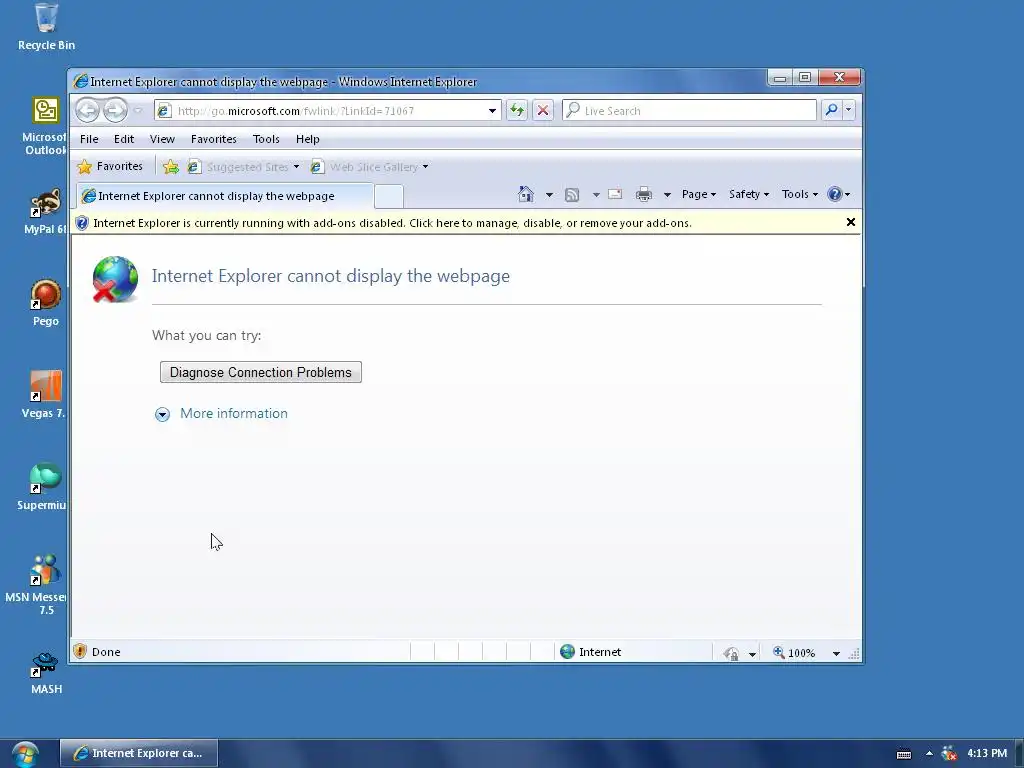The height and width of the screenshot is (768, 1024).
Task: Click Add to Favorites Bar star icon
Action: [x=170, y=167]
